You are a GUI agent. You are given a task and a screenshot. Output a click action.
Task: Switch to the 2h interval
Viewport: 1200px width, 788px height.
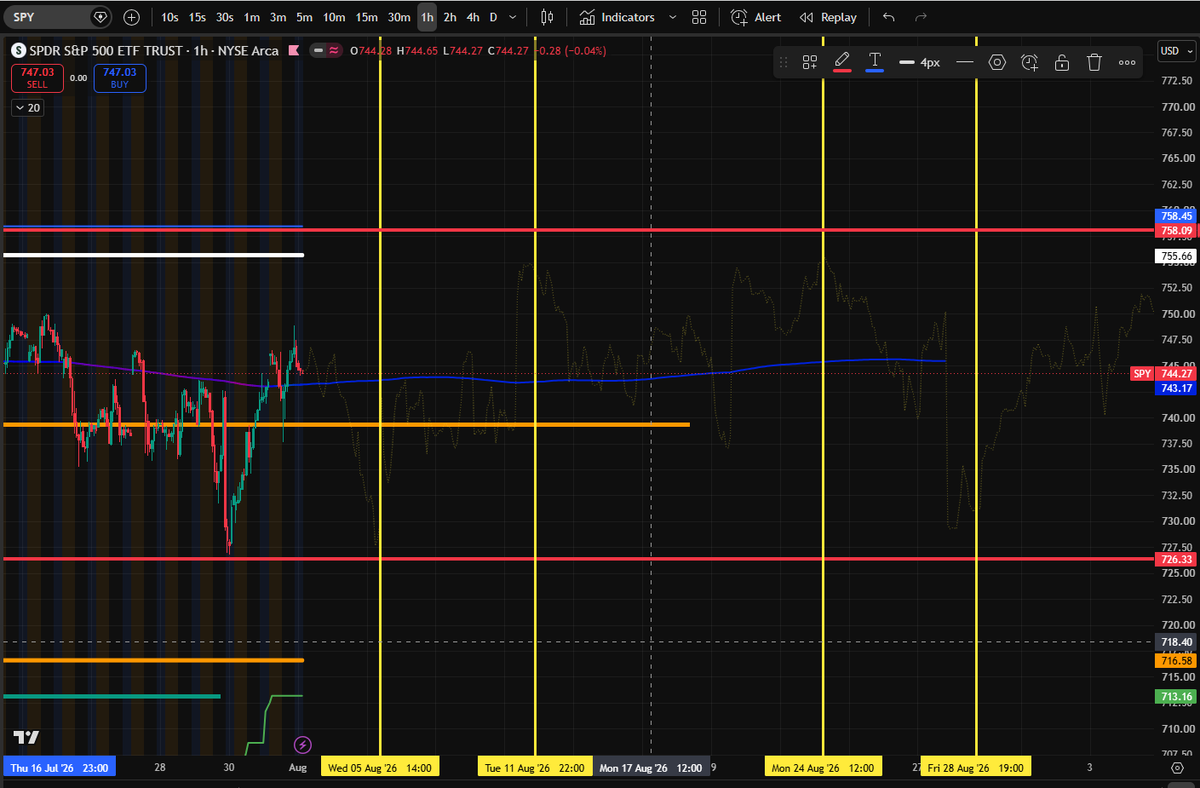click(450, 17)
